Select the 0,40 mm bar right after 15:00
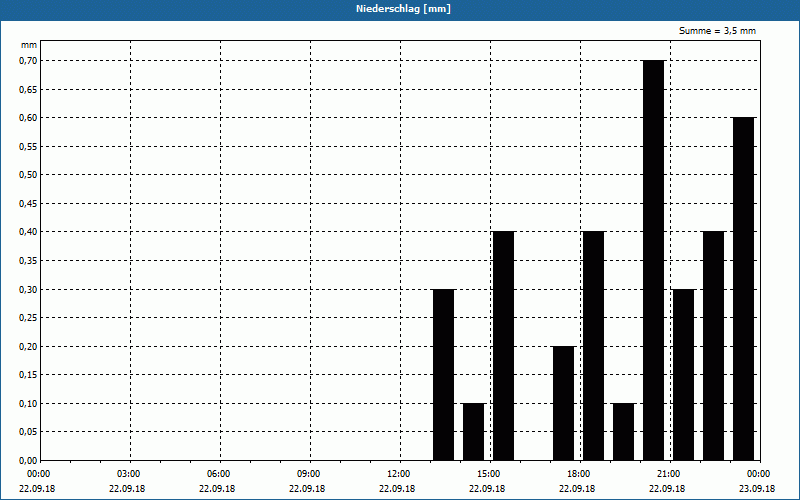Screen dimensions: 800x500 tap(504, 346)
